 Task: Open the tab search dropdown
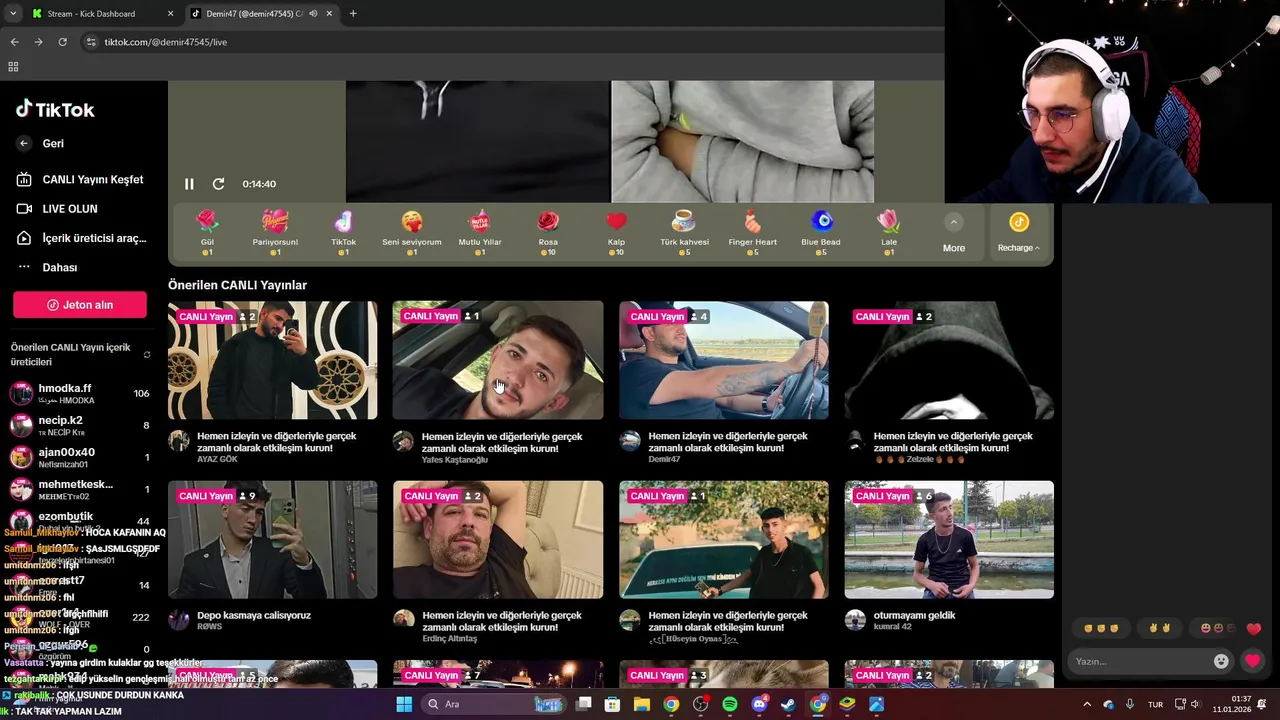pyautogui.click(x=13, y=14)
